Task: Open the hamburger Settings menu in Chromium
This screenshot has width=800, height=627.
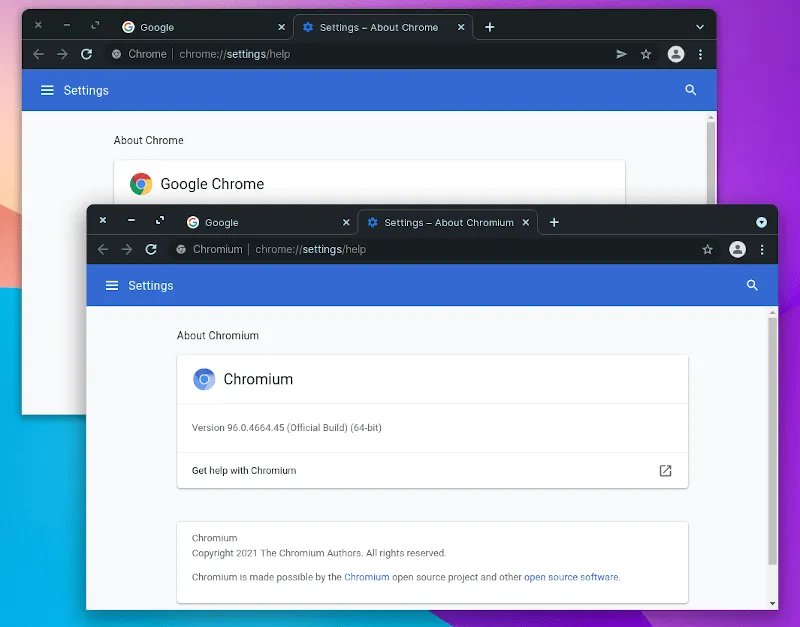Action: click(x=111, y=285)
